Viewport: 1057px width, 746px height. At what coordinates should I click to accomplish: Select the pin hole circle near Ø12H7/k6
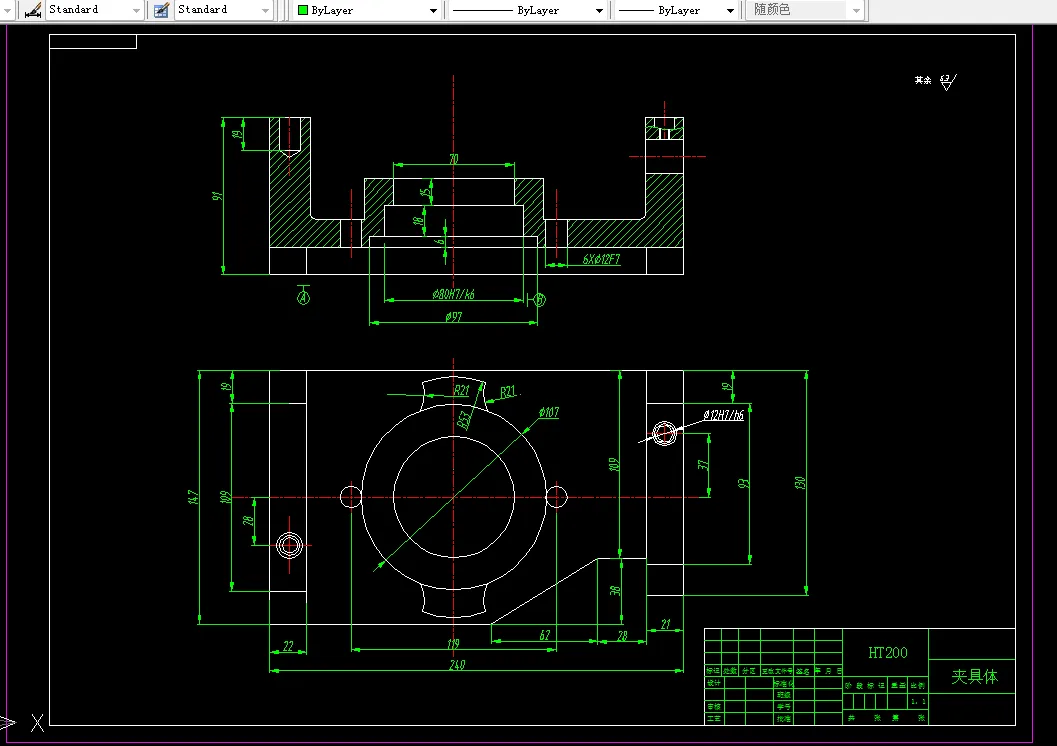(x=665, y=433)
